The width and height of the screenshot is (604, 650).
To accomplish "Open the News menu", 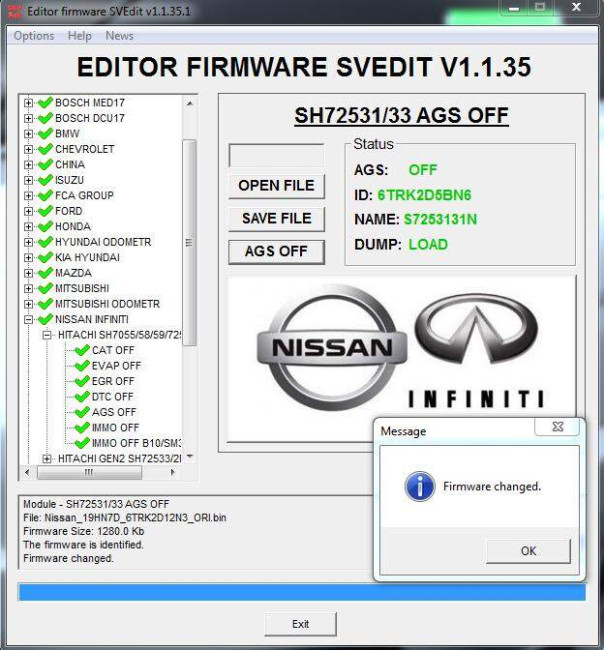I will (x=119, y=36).
